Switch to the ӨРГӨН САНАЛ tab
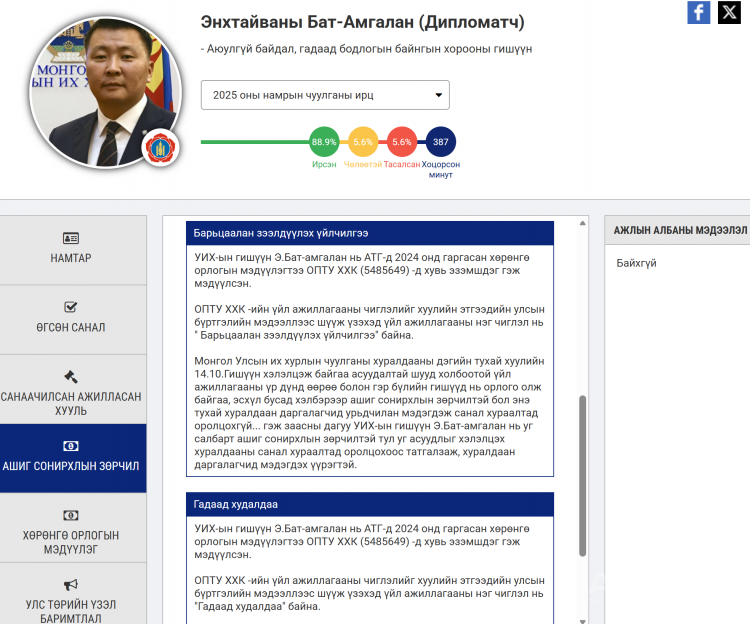The height and width of the screenshot is (624, 750). click(72, 318)
